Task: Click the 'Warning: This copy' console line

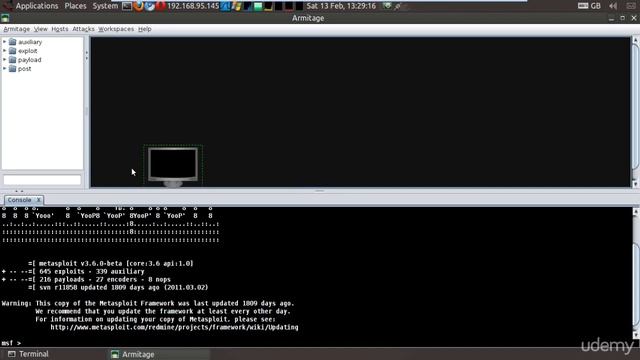Action: click(x=148, y=303)
